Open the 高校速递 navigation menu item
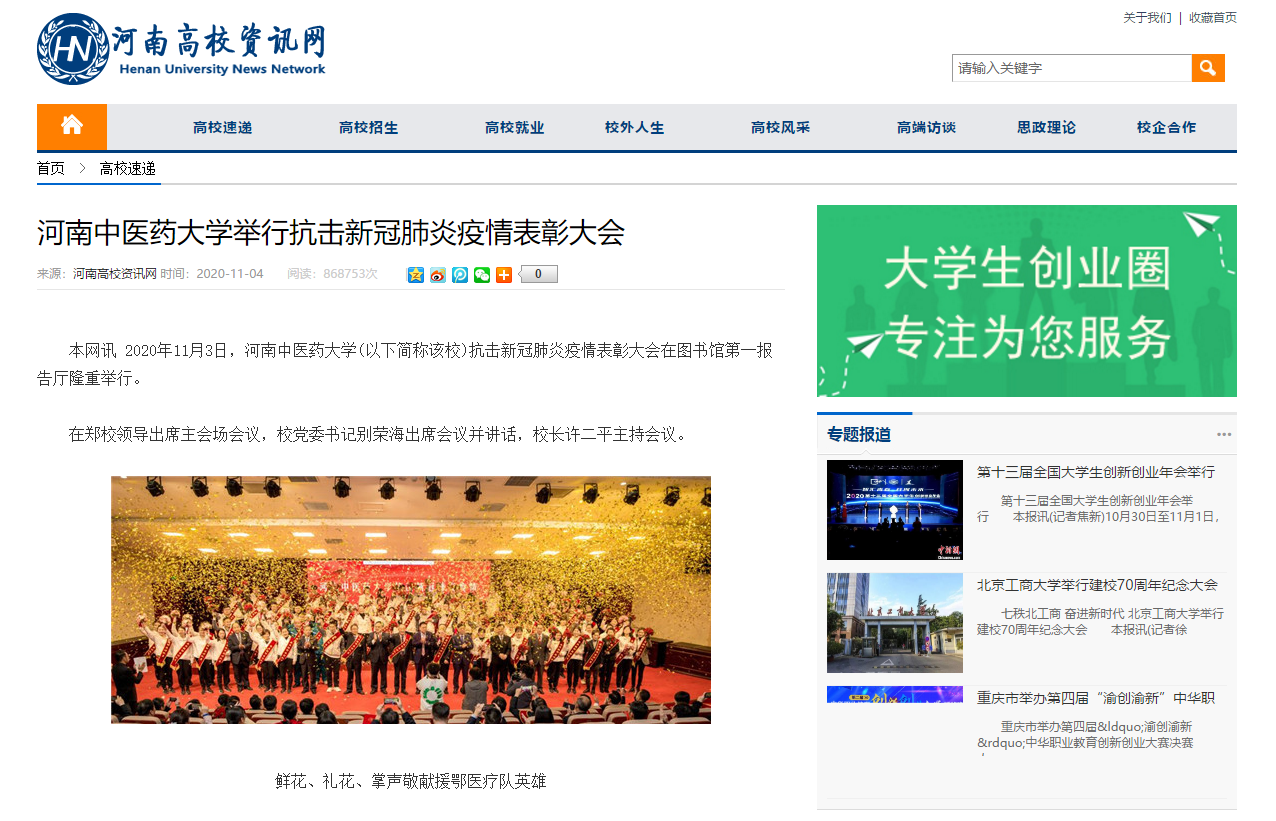This screenshot has width=1276, height=821. tap(223, 127)
